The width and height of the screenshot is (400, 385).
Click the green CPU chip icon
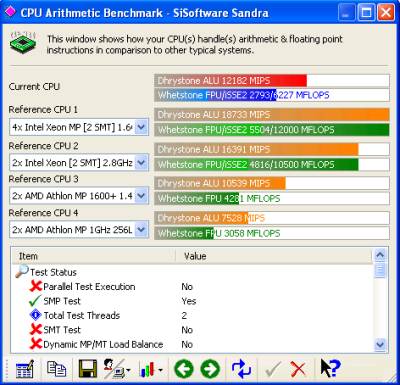click(23, 42)
